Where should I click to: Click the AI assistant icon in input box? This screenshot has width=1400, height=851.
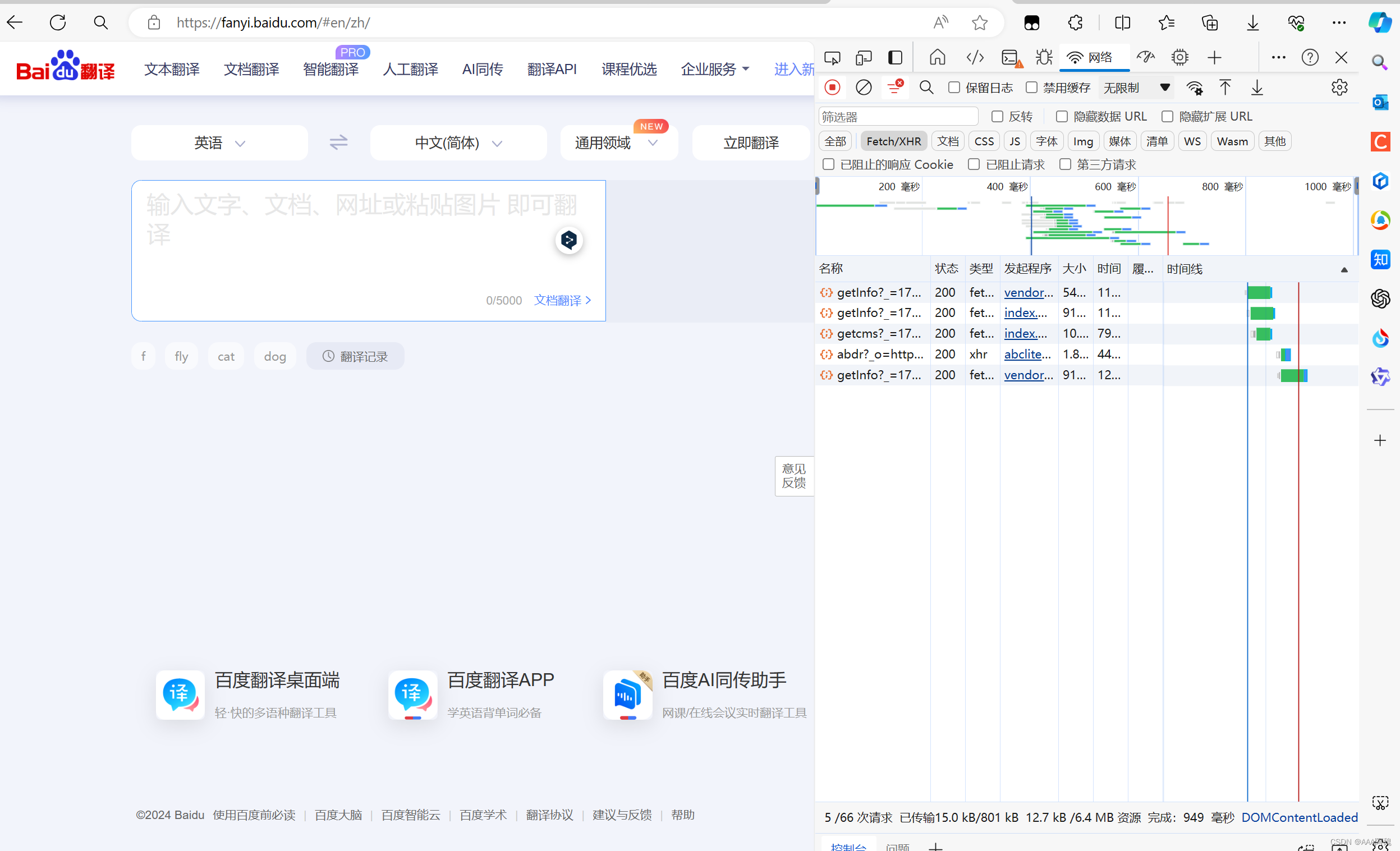click(569, 240)
